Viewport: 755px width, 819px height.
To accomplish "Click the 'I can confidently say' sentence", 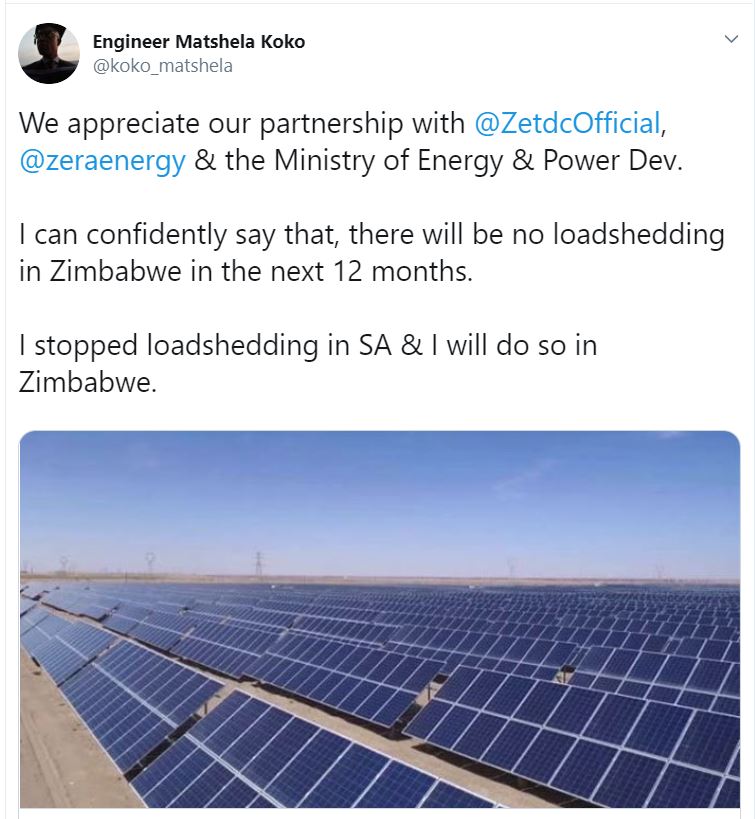I will (371, 253).
